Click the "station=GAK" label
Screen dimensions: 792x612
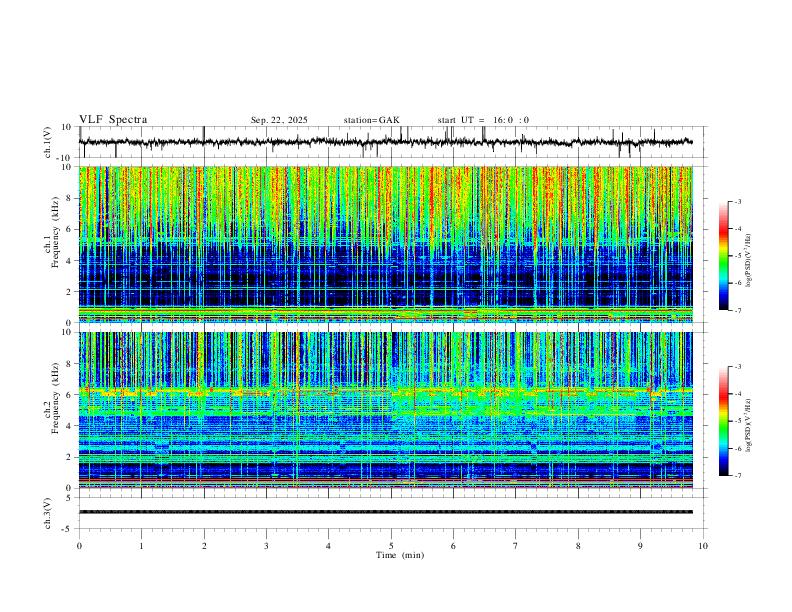tap(371, 120)
